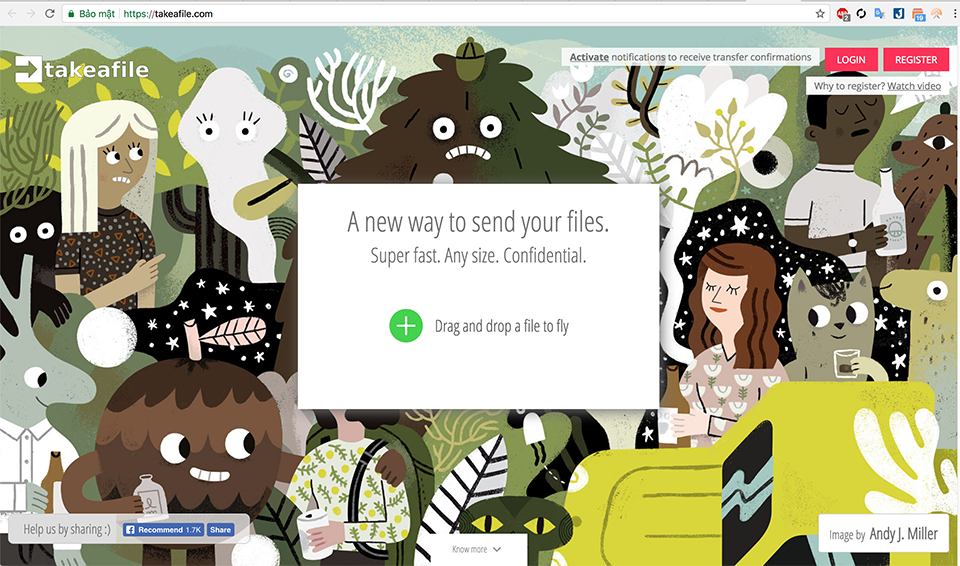The width and height of the screenshot is (960, 566).
Task: Click the REGISTER button
Action: point(916,59)
